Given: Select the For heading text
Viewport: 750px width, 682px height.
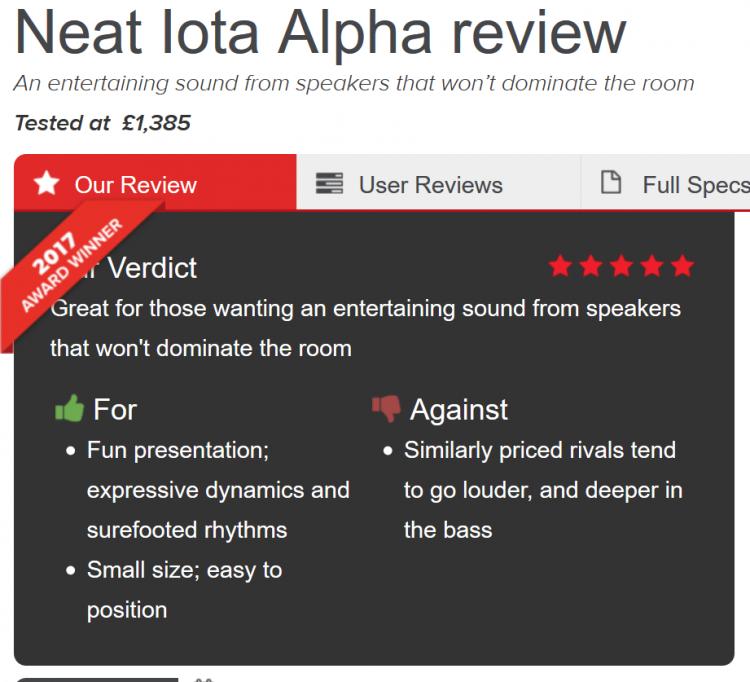Looking at the screenshot, I should pos(115,409).
